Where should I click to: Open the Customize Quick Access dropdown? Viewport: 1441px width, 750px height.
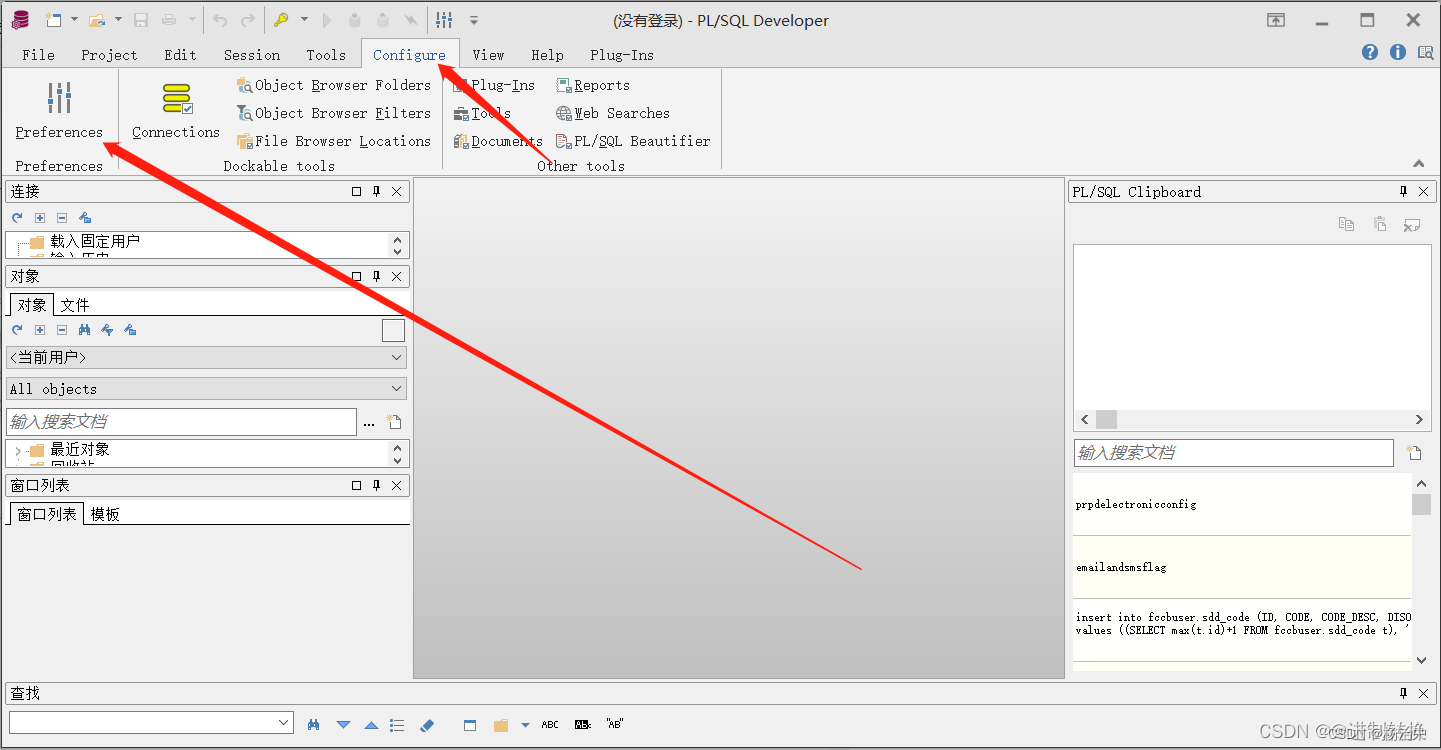pyautogui.click(x=474, y=20)
